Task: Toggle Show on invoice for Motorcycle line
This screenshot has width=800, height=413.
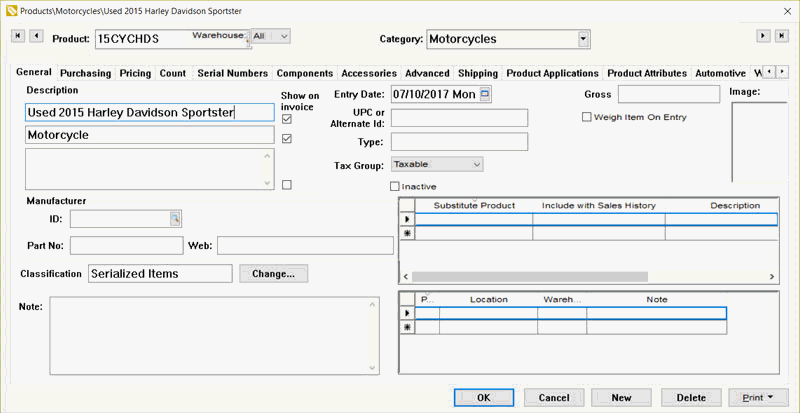Action: pyautogui.click(x=287, y=138)
